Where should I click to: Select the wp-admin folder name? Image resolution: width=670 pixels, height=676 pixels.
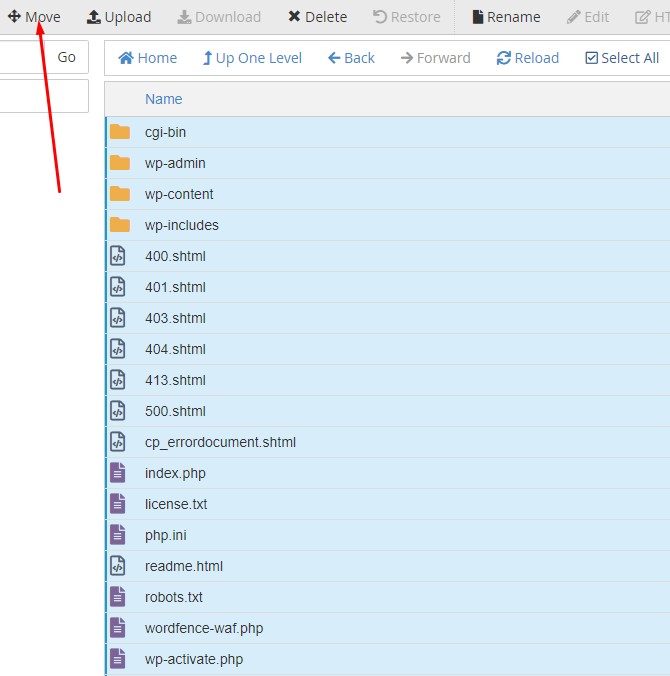175,163
